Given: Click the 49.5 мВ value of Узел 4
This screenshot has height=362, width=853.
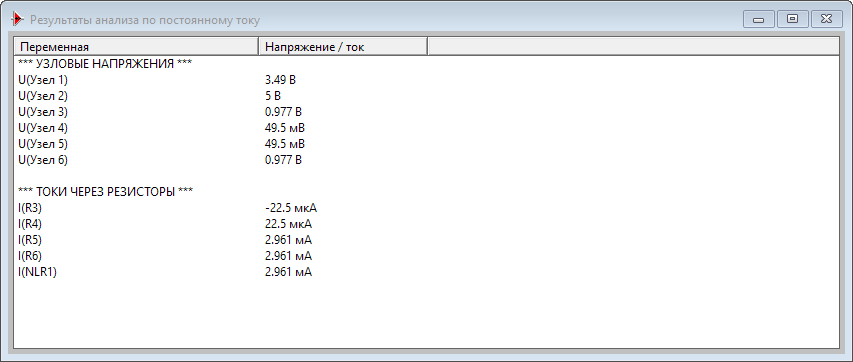Looking at the screenshot, I should (x=285, y=128).
